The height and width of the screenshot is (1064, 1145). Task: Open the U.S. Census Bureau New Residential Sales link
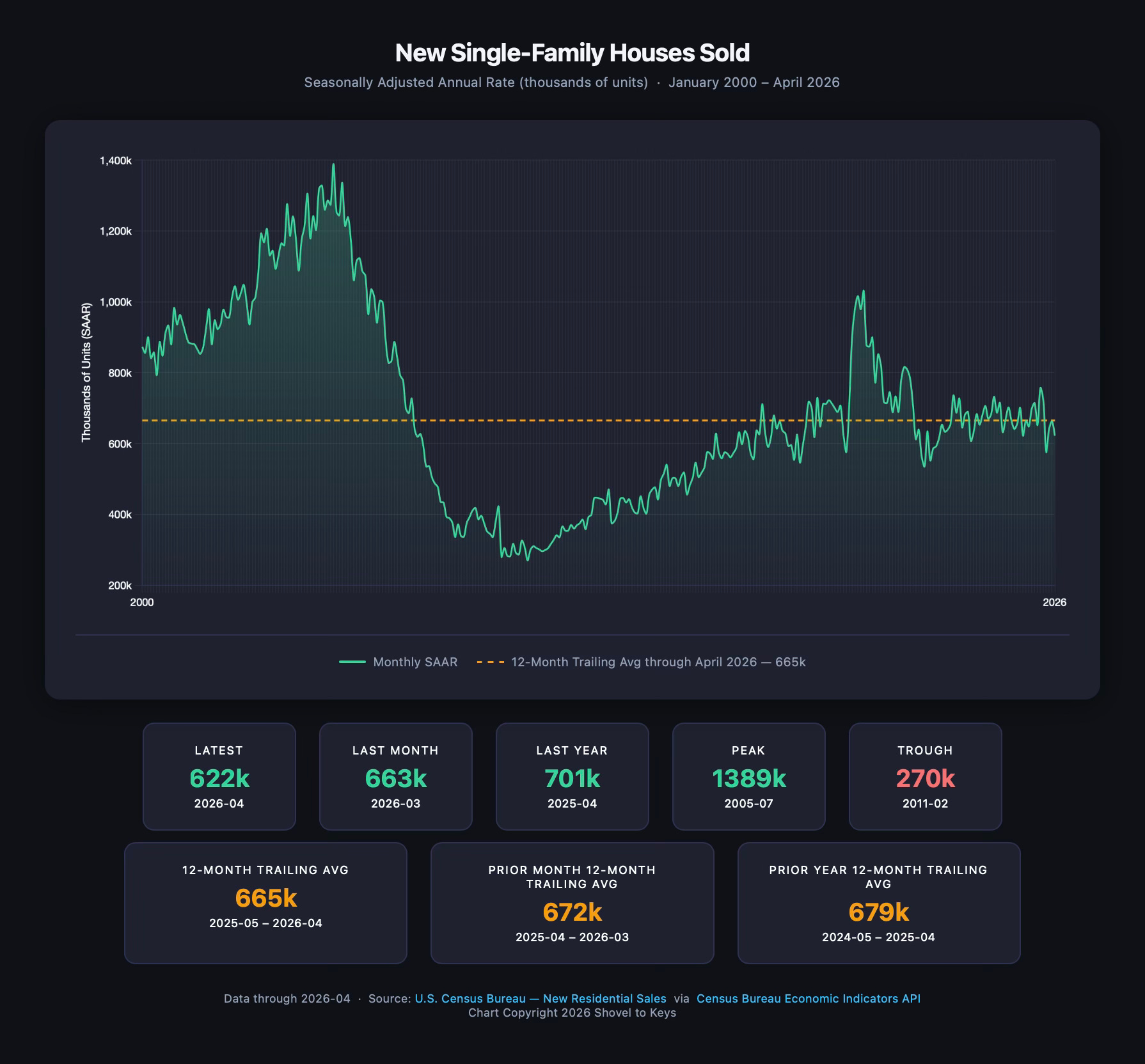point(541,999)
